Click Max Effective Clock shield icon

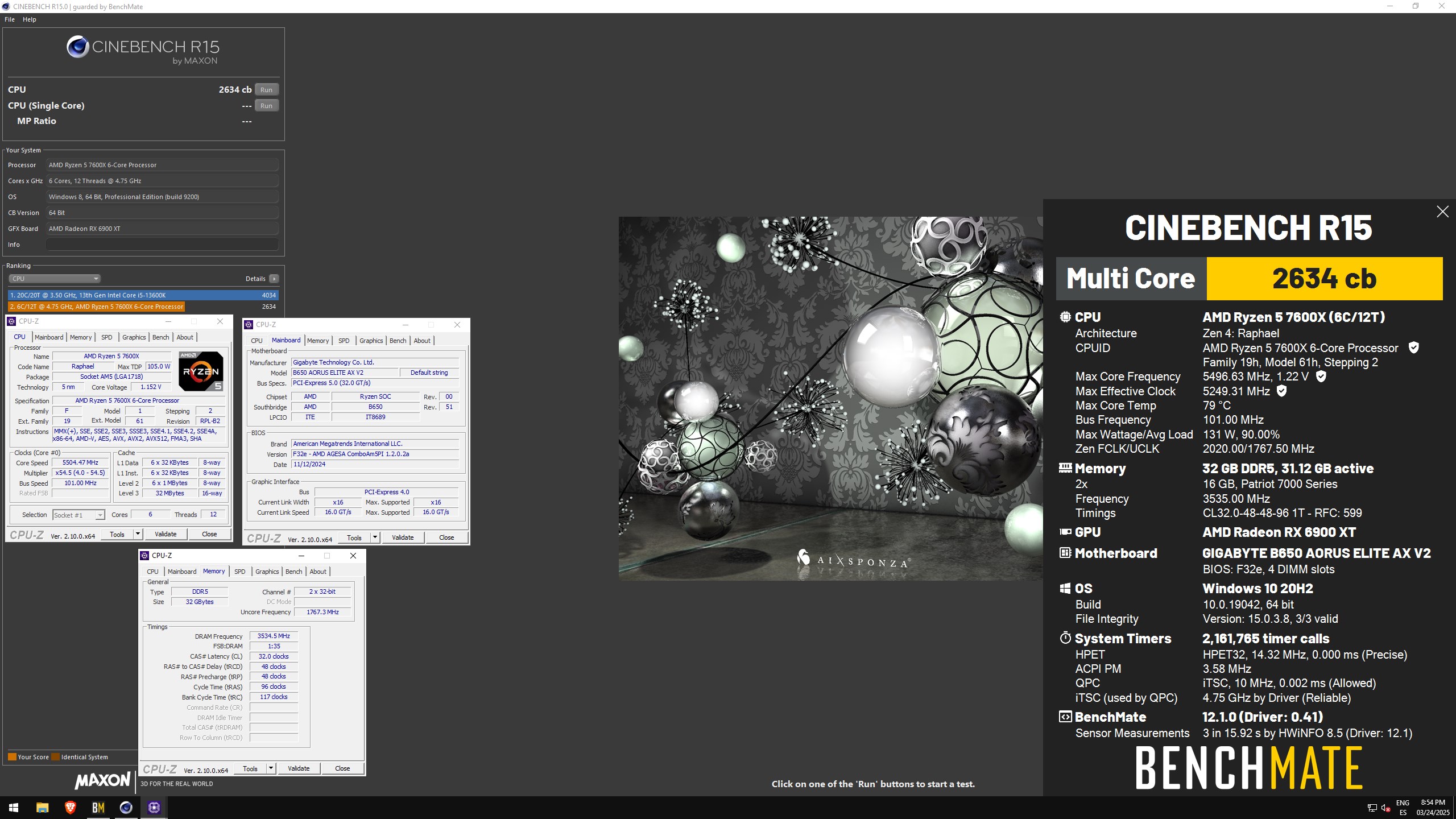(1281, 391)
